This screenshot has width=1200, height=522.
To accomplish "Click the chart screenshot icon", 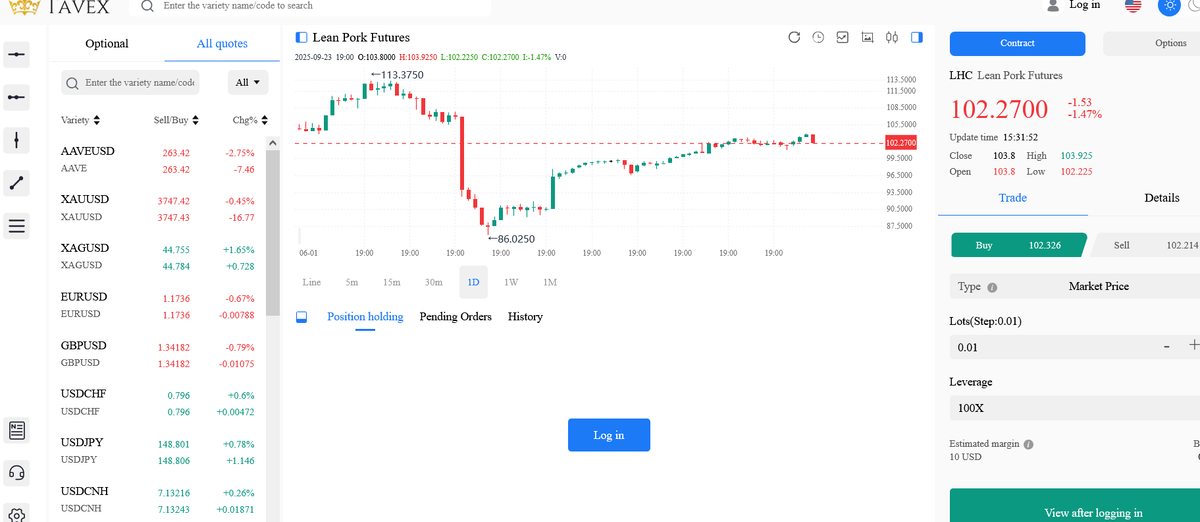I will 867,38.
